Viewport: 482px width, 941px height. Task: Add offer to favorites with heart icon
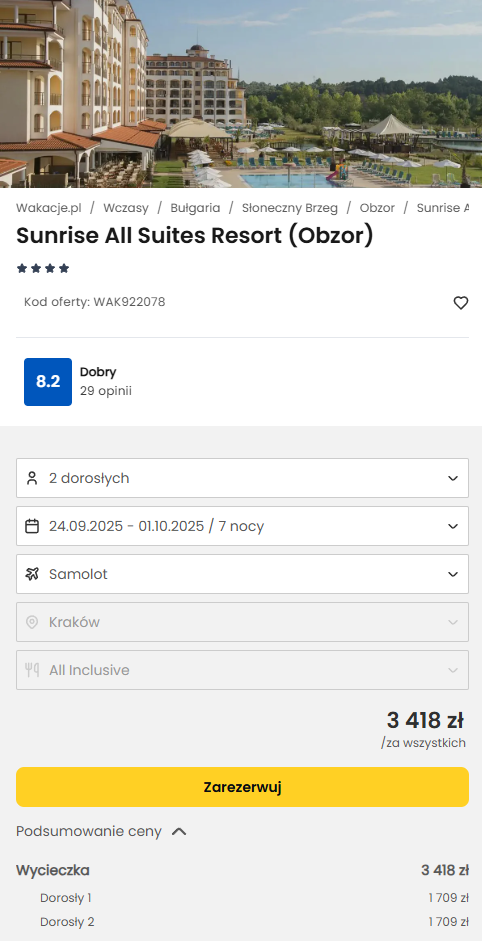[460, 303]
